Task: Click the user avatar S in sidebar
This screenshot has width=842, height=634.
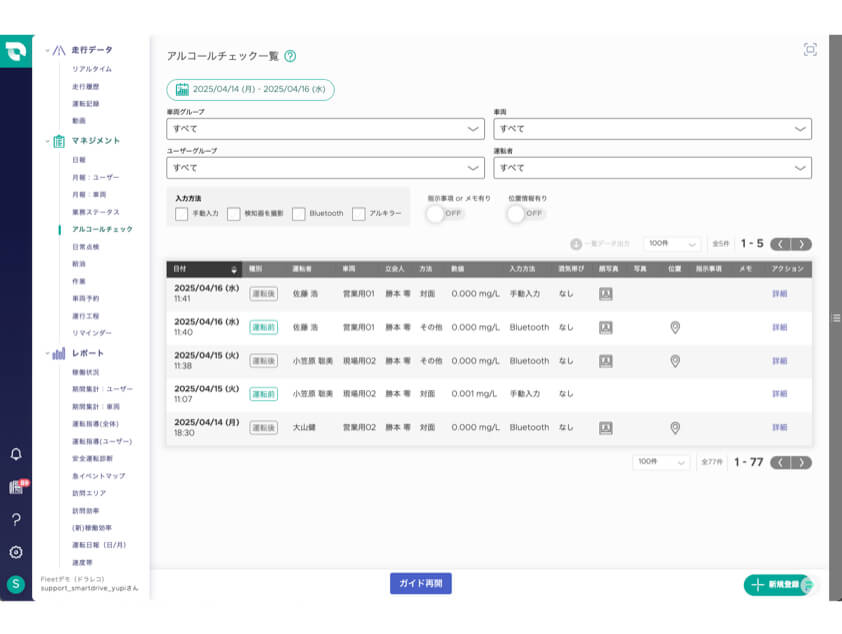Action: coord(16,584)
